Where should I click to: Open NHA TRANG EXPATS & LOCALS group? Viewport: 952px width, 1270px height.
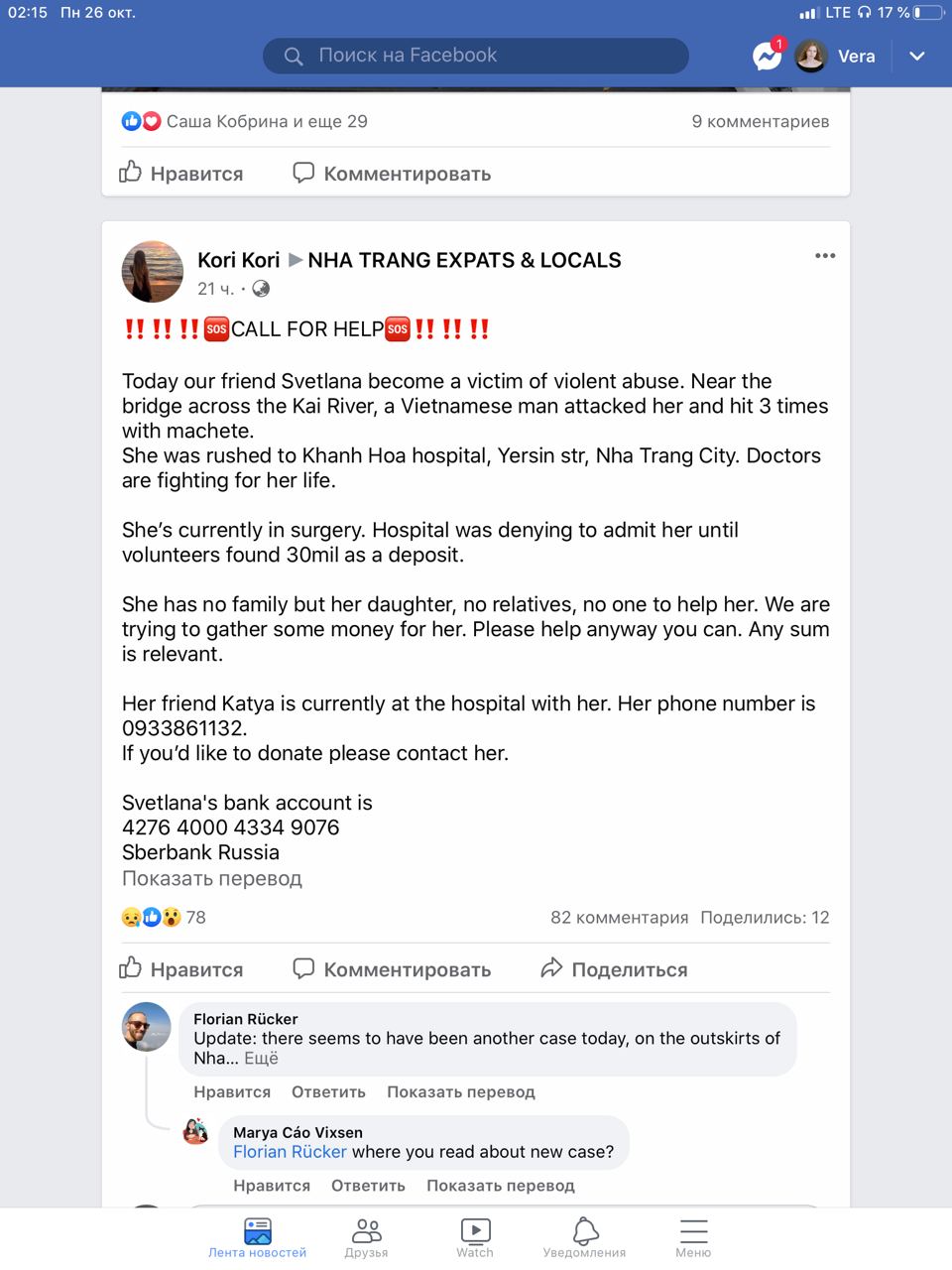[x=464, y=260]
